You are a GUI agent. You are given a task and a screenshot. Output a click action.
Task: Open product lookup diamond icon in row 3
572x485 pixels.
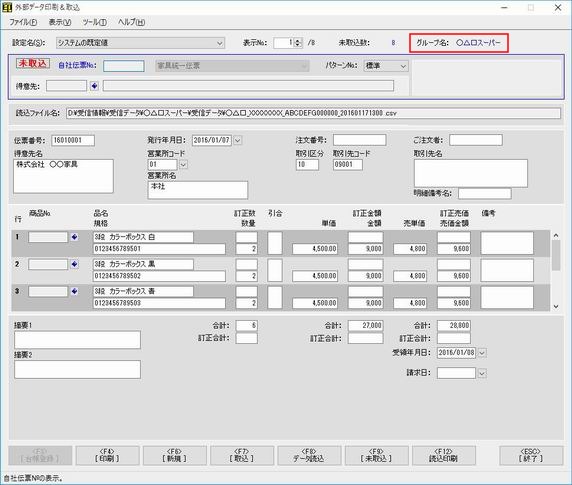point(74,291)
